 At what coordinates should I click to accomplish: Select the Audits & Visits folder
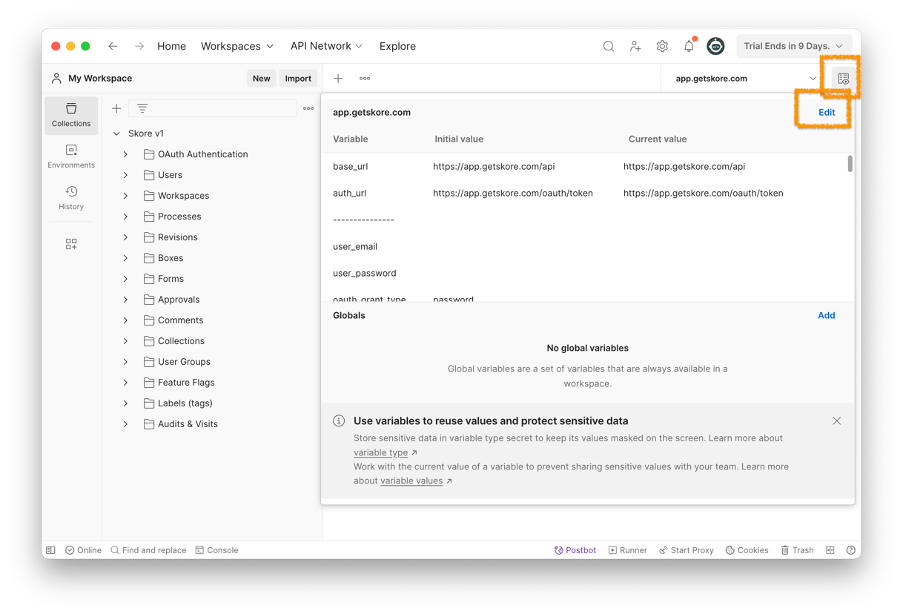188,424
